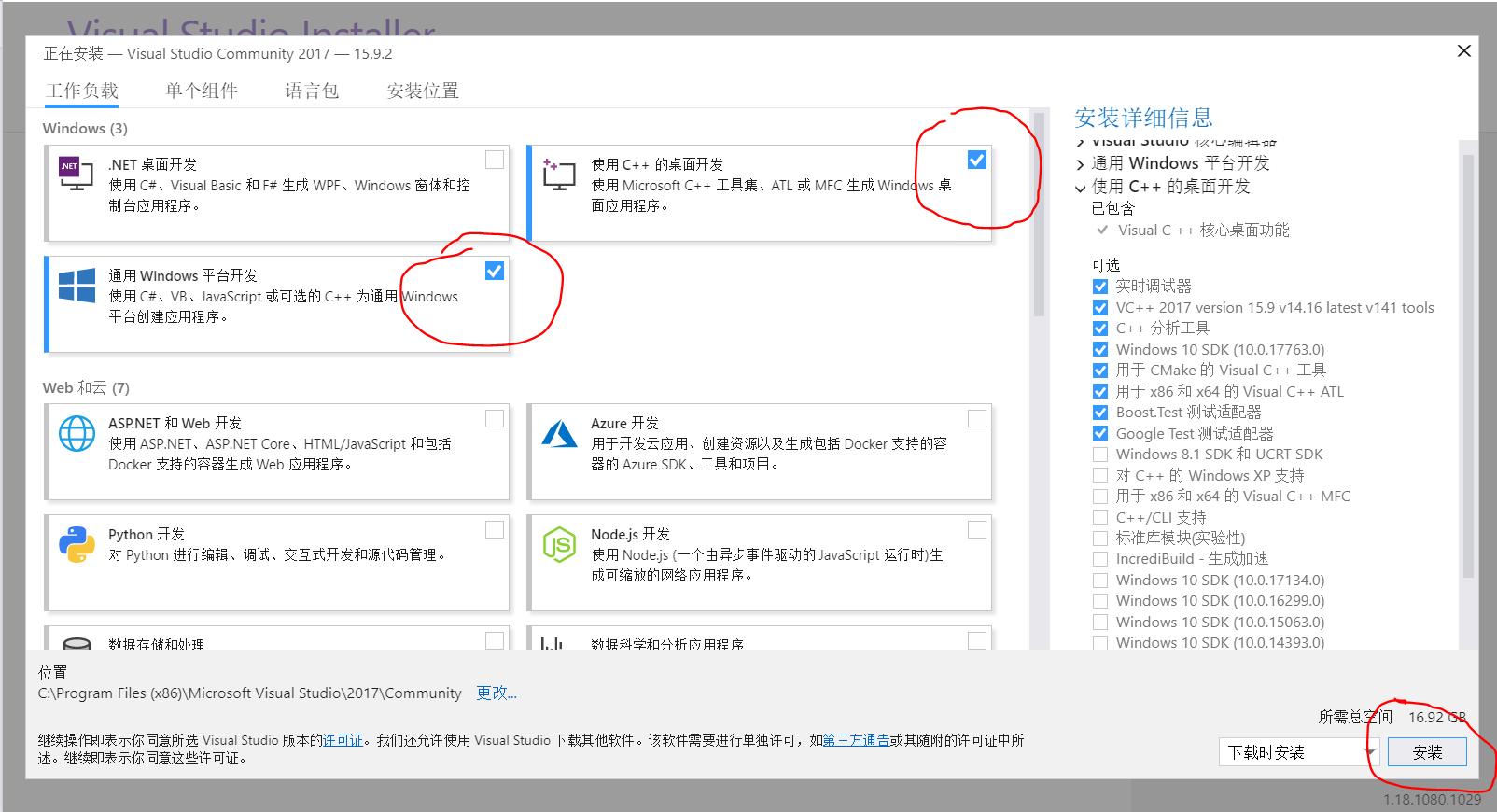The image size is (1497, 812).
Task: Click the .NET desktop development icon
Action: (x=77, y=174)
